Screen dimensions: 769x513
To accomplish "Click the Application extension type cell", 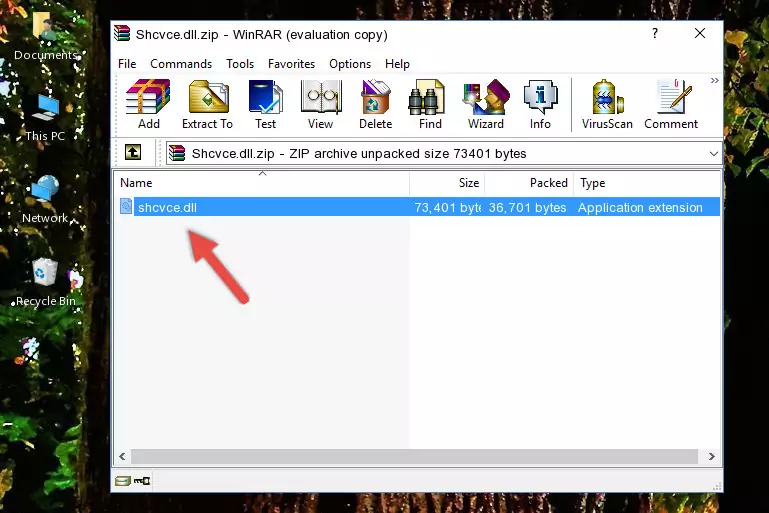I will coord(640,207).
